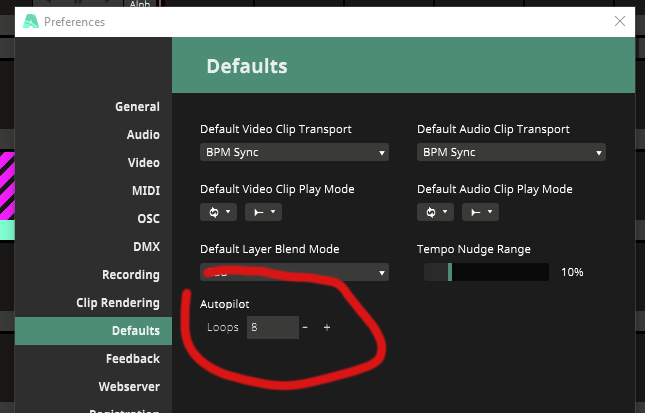Screen dimensions: 645x413
Task: Click the Autopilot Loops number field
Action: coord(272,328)
